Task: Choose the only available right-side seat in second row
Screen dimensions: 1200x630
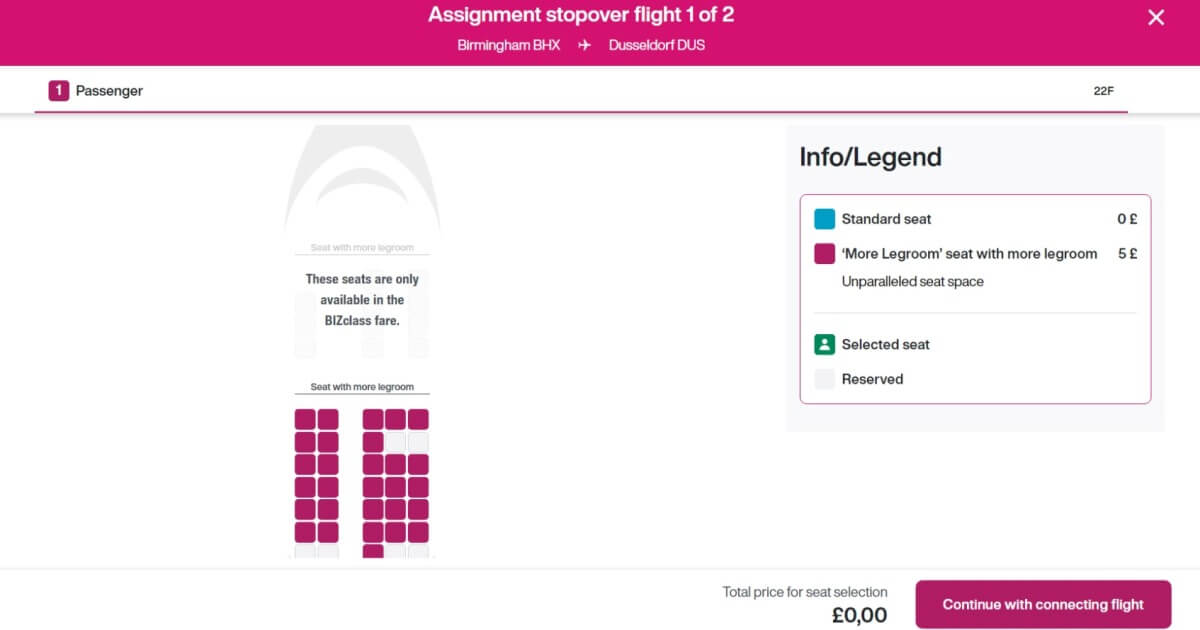Action: [x=373, y=442]
